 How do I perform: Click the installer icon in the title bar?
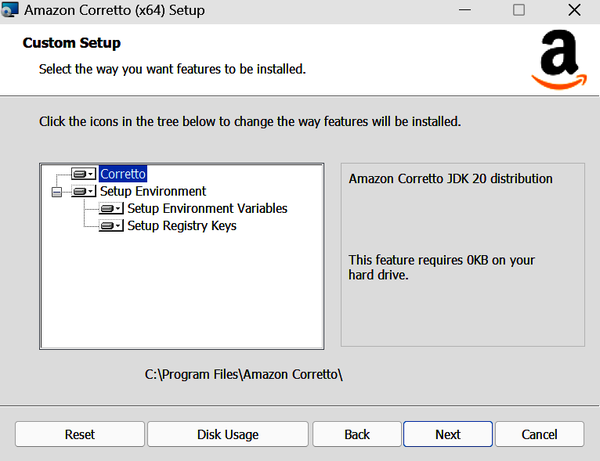(9, 10)
